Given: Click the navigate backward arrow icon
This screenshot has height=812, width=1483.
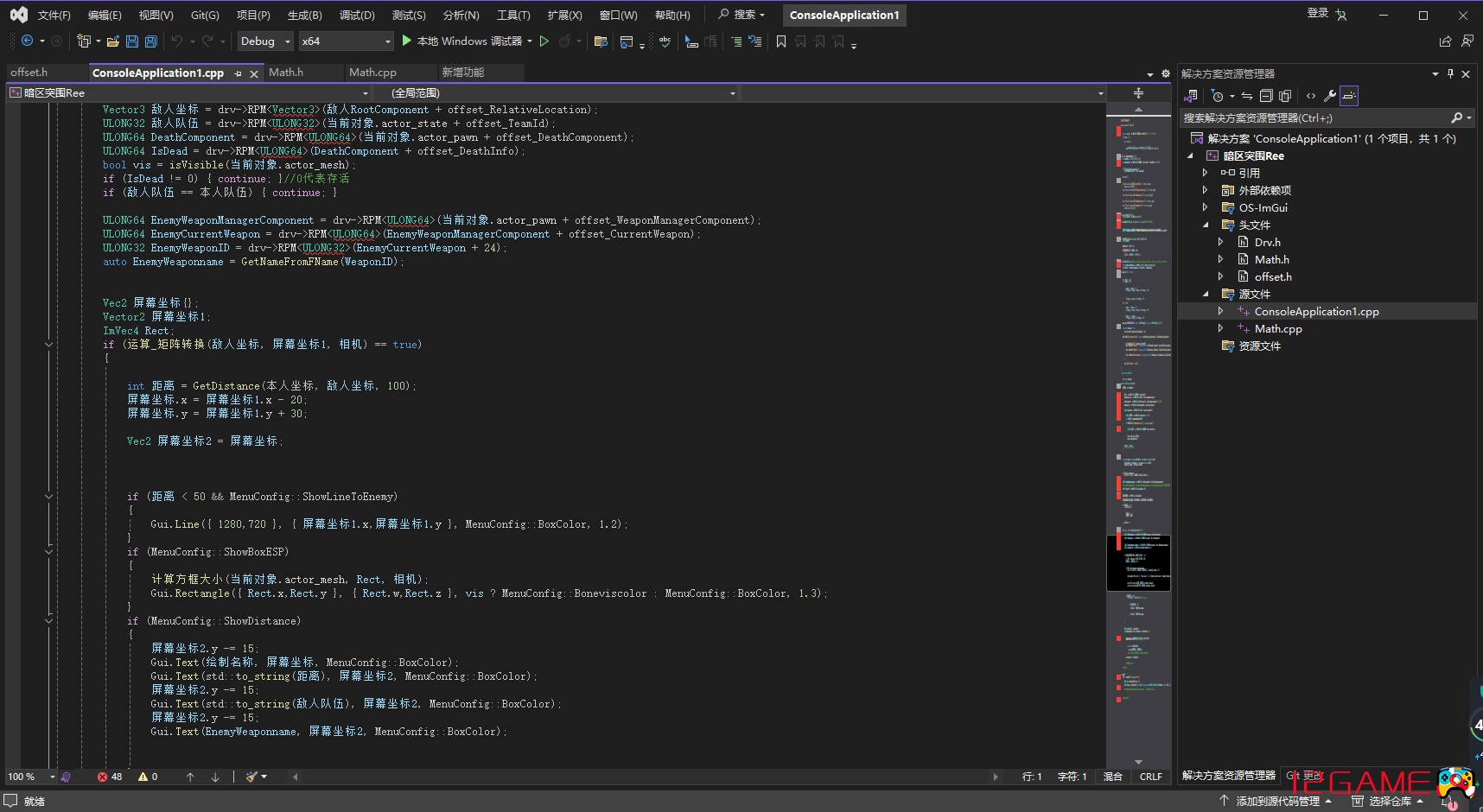Looking at the screenshot, I should click(27, 41).
